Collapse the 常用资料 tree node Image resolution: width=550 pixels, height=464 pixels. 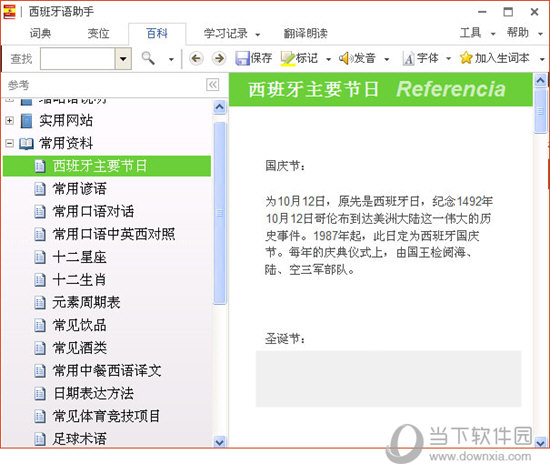click(9, 143)
